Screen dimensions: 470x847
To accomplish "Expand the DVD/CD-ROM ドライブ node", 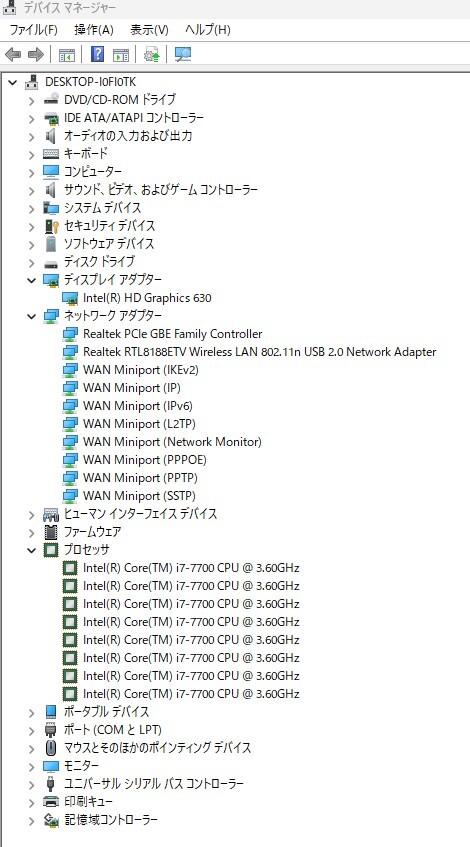I will [x=31, y=100].
